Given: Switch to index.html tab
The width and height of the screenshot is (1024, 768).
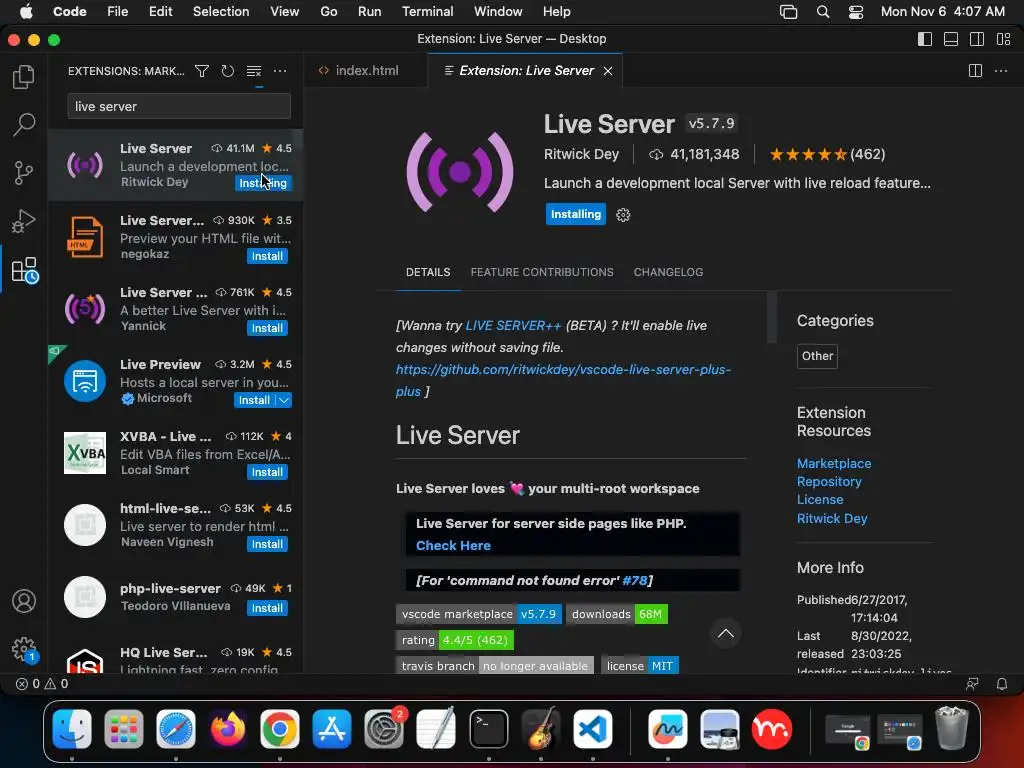Looking at the screenshot, I should click(366, 71).
